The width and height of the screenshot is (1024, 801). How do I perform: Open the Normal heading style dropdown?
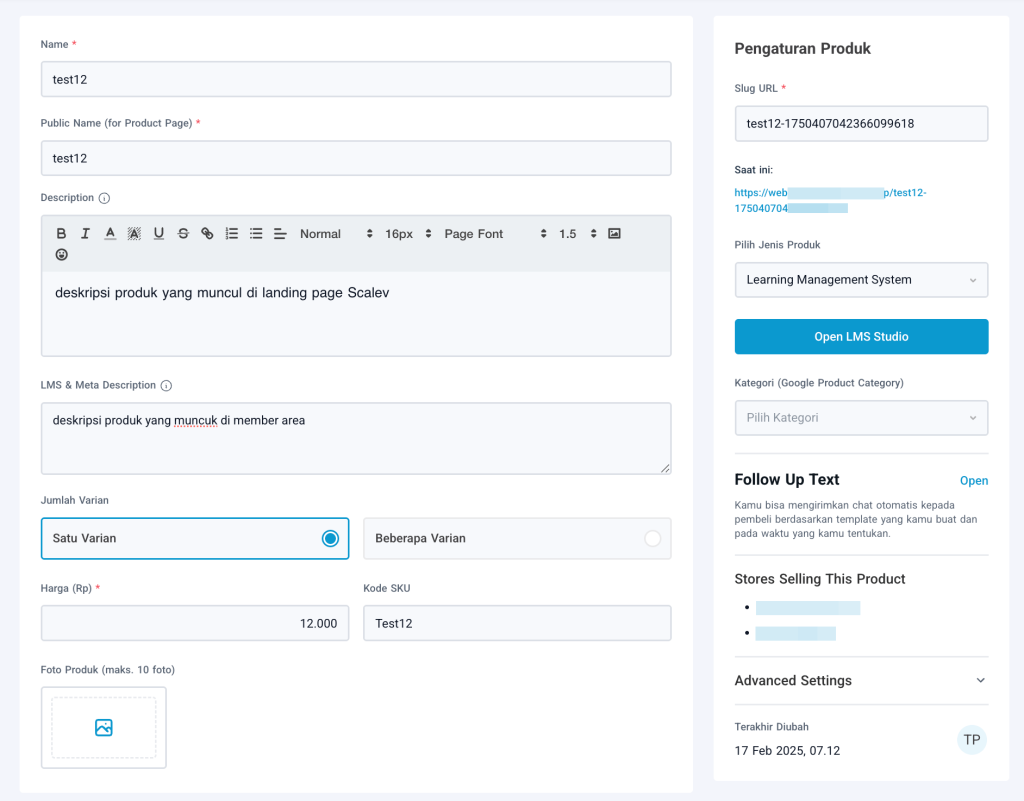point(336,234)
